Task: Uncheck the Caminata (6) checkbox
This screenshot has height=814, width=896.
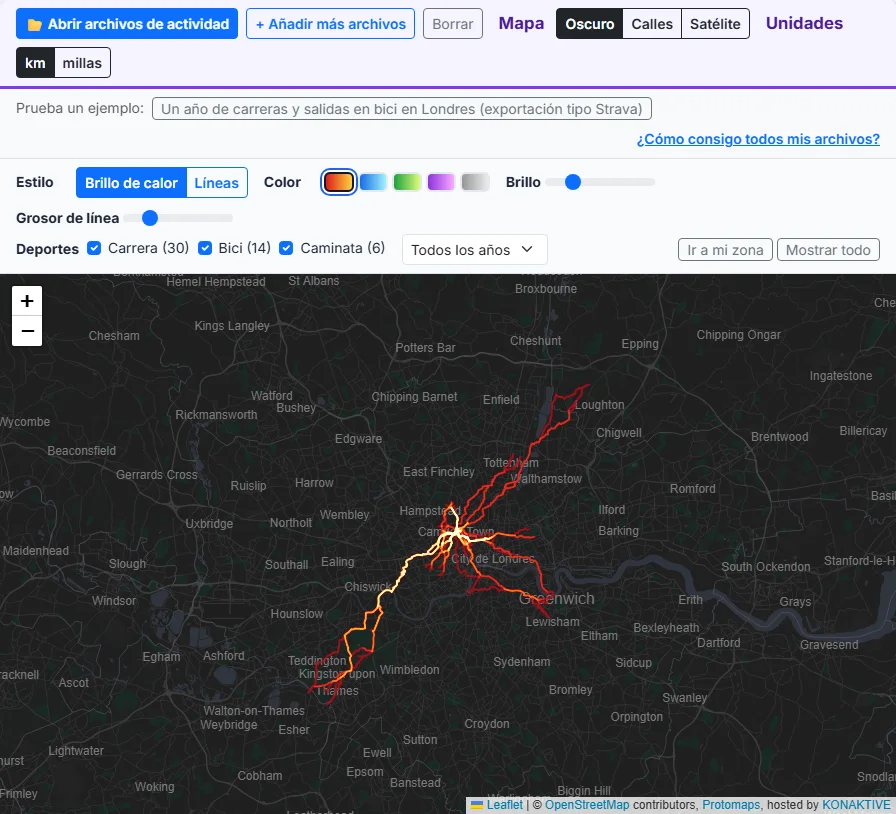Action: [286, 248]
